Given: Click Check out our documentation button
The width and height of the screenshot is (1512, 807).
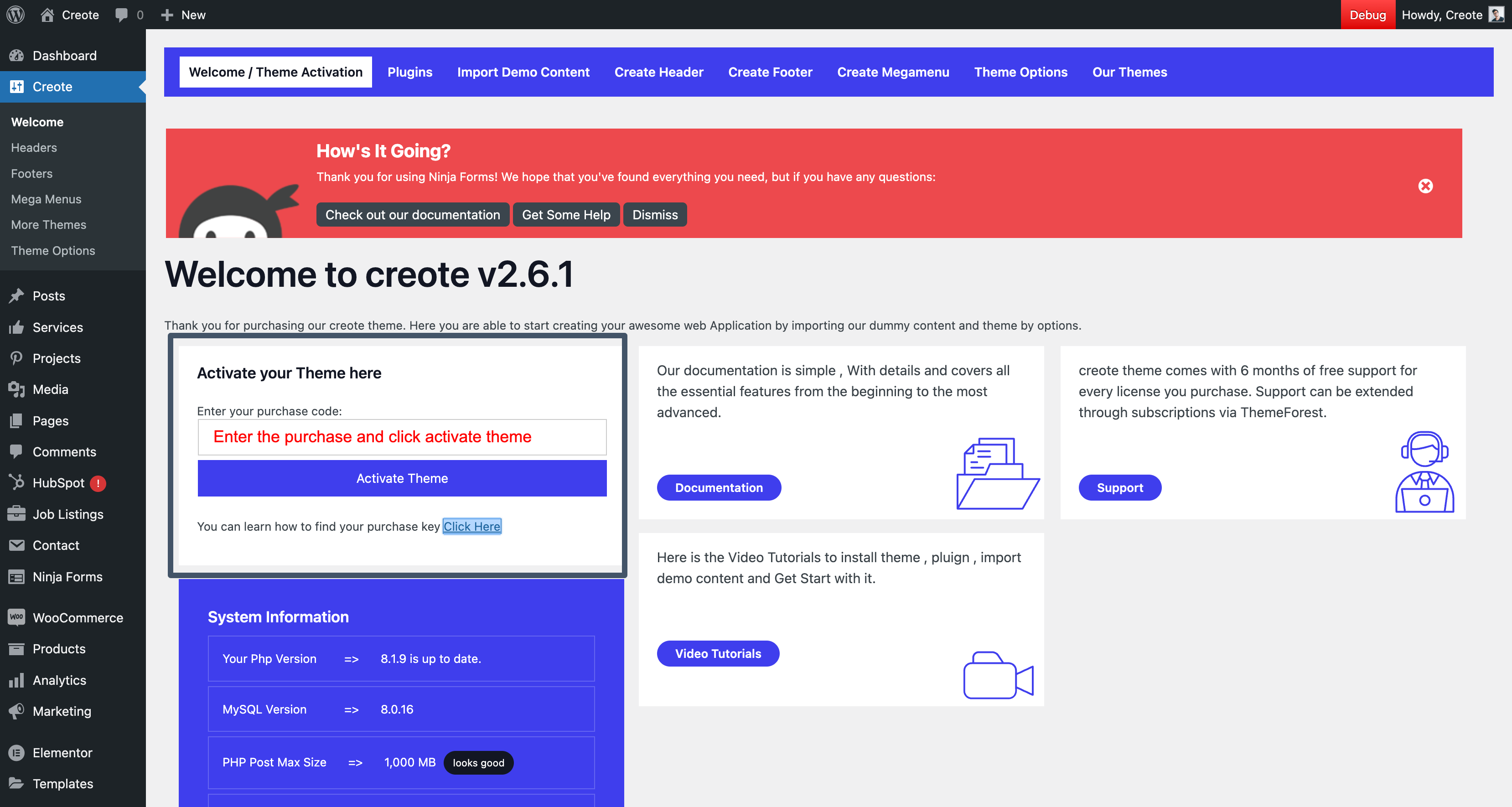Looking at the screenshot, I should pos(413,215).
